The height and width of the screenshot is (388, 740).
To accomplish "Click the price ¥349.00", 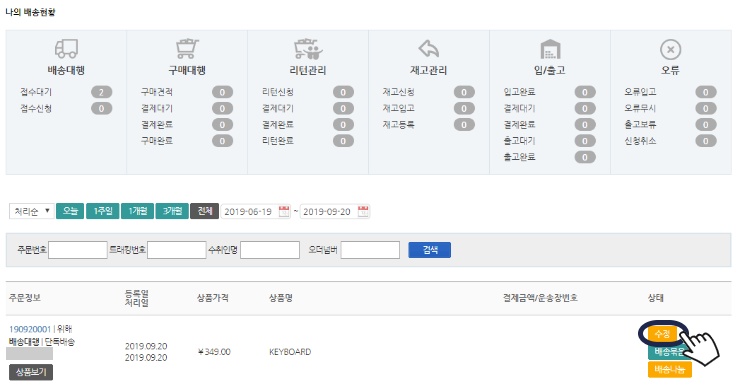I will pos(214,352).
